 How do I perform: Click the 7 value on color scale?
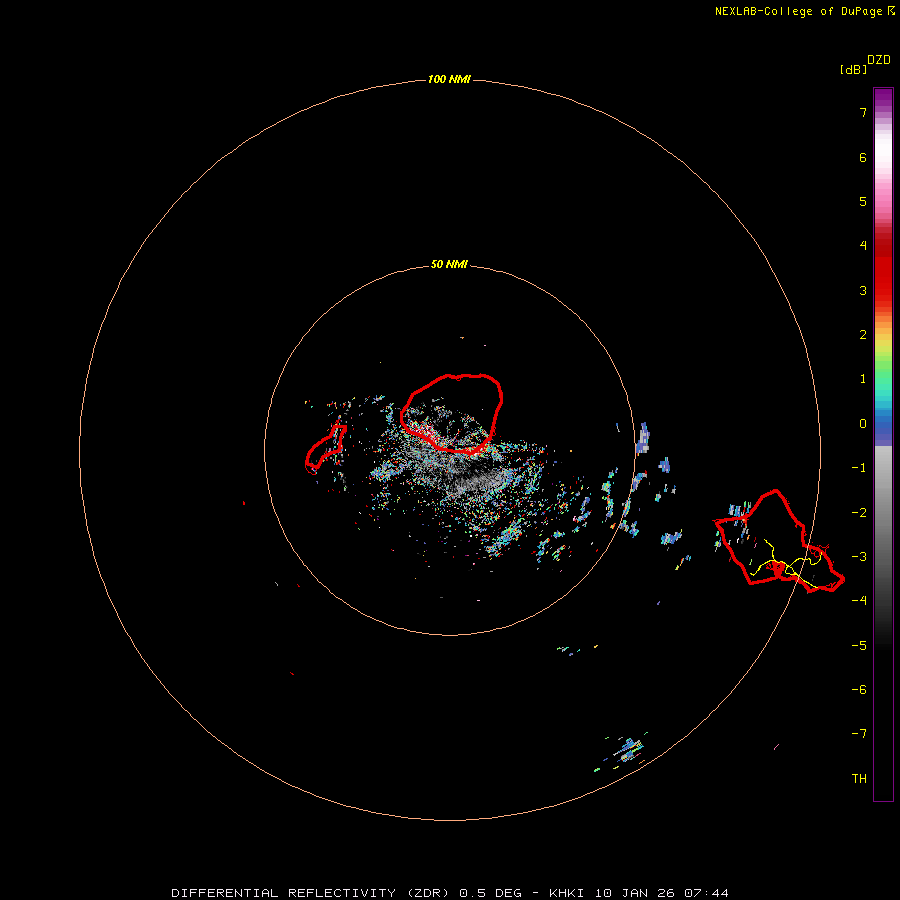pyautogui.click(x=863, y=112)
